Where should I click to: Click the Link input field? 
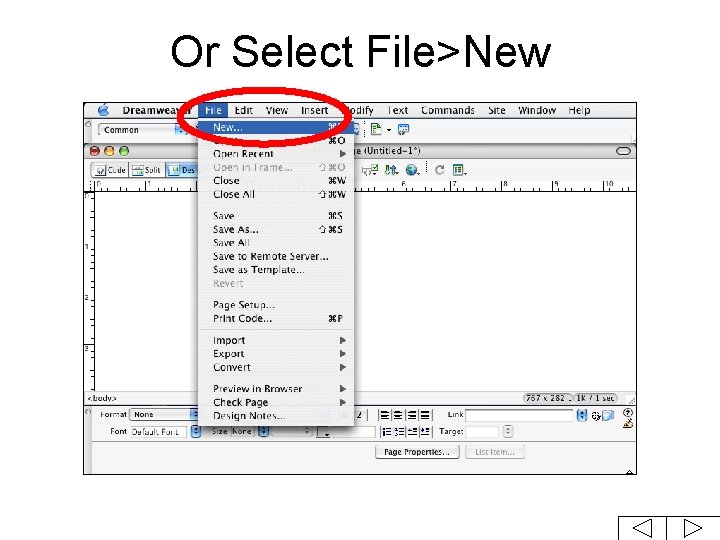point(520,416)
